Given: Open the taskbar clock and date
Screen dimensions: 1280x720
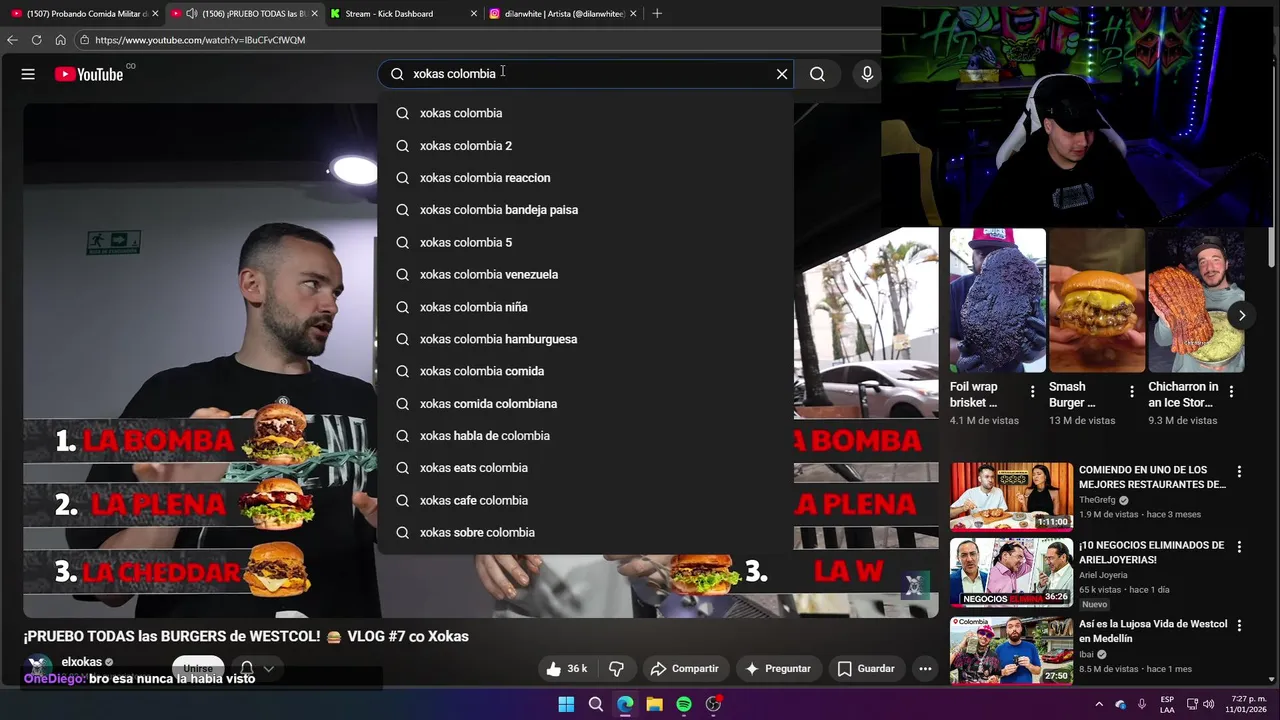Looking at the screenshot, I should point(1246,704).
